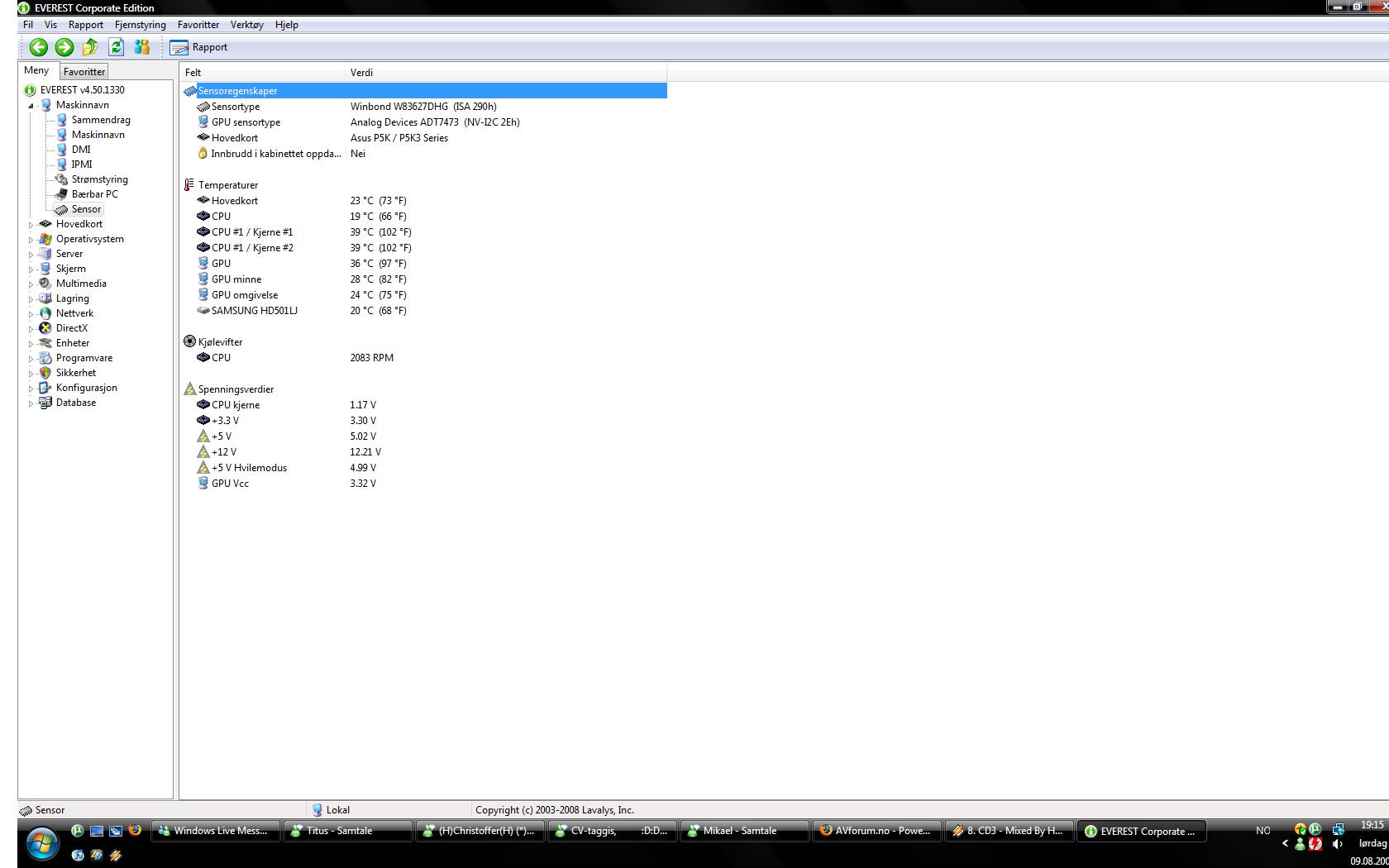
Task: Click the Konfigurasjon tree icon
Action: pos(45,388)
